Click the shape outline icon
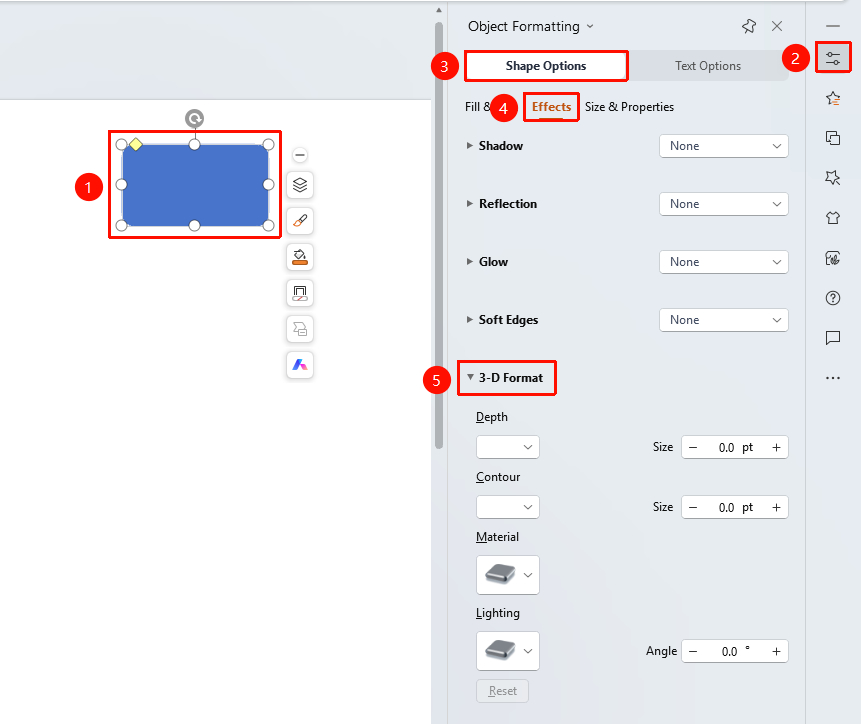Screen dimensions: 861x724 click(x=300, y=293)
